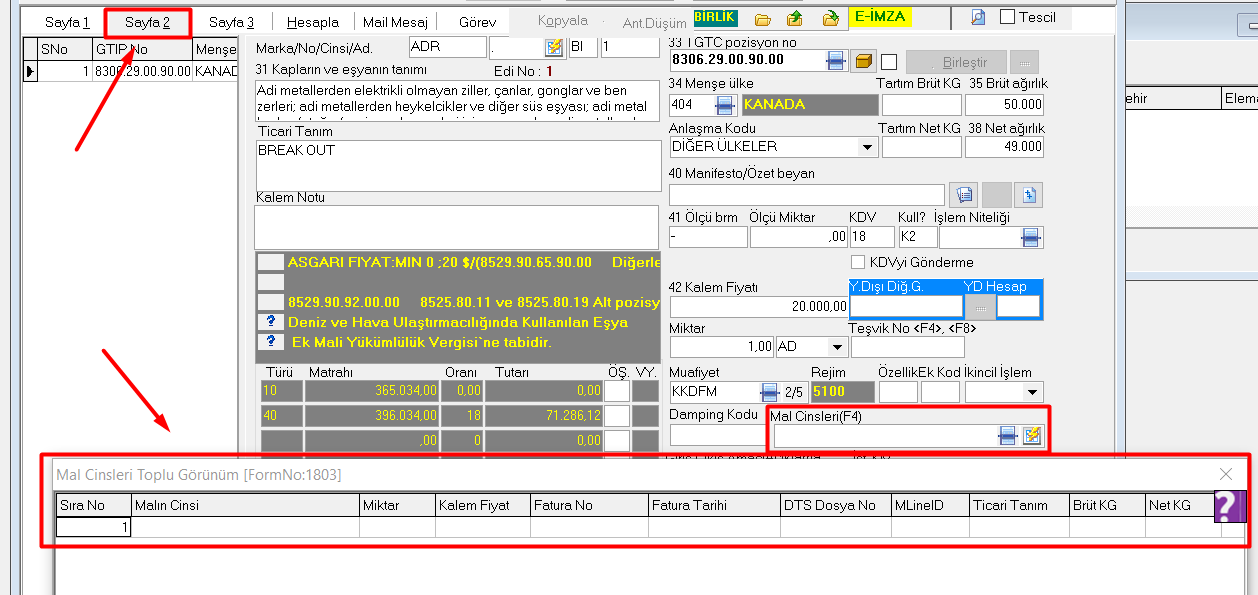
Task: Tick the ÖŞ. checkbox in the Türü 40 row
Action: point(617,415)
